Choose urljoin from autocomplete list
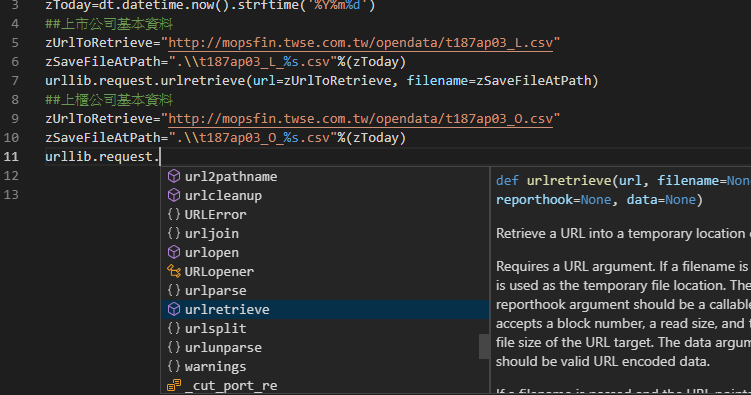This screenshot has height=395, width=751. (325, 233)
